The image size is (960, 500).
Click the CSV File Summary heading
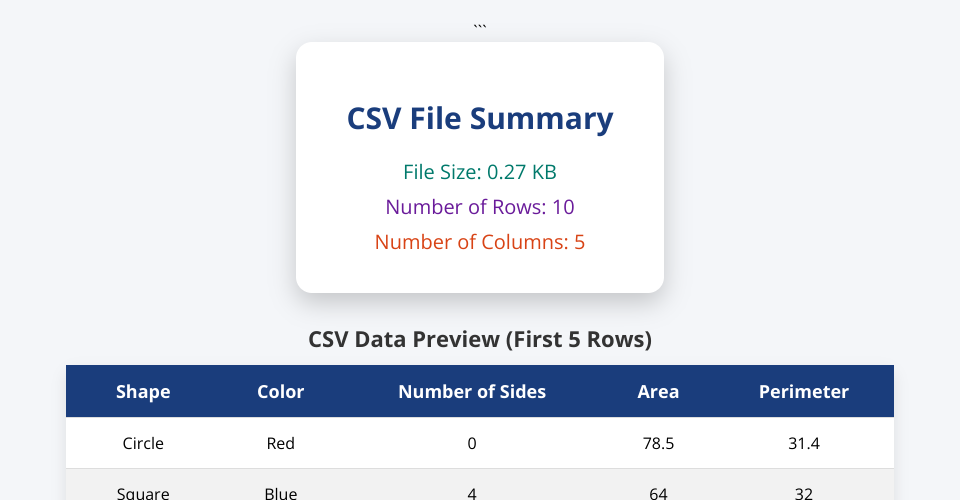480,119
